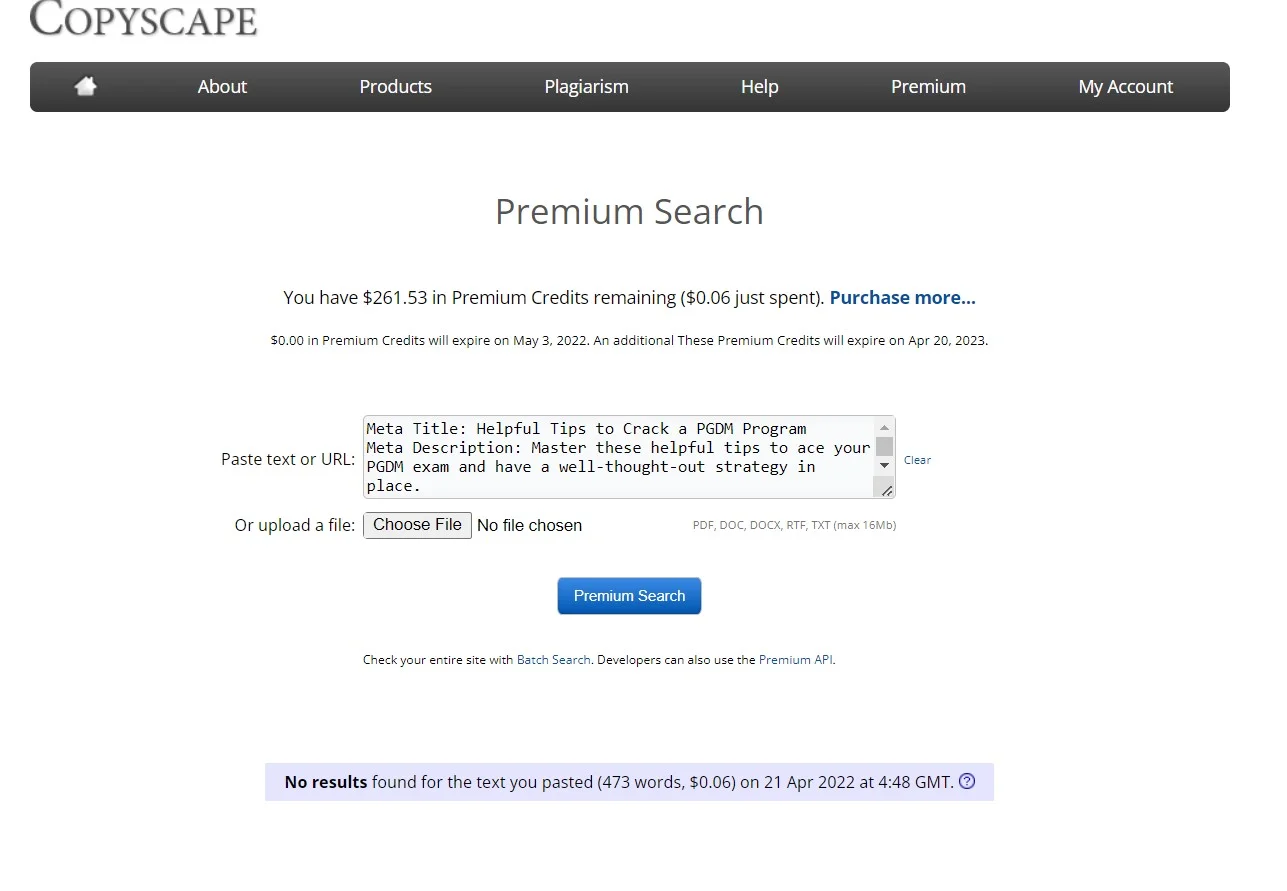Clear the pasted text using Clear link
This screenshot has width=1287, height=891.
917,460
